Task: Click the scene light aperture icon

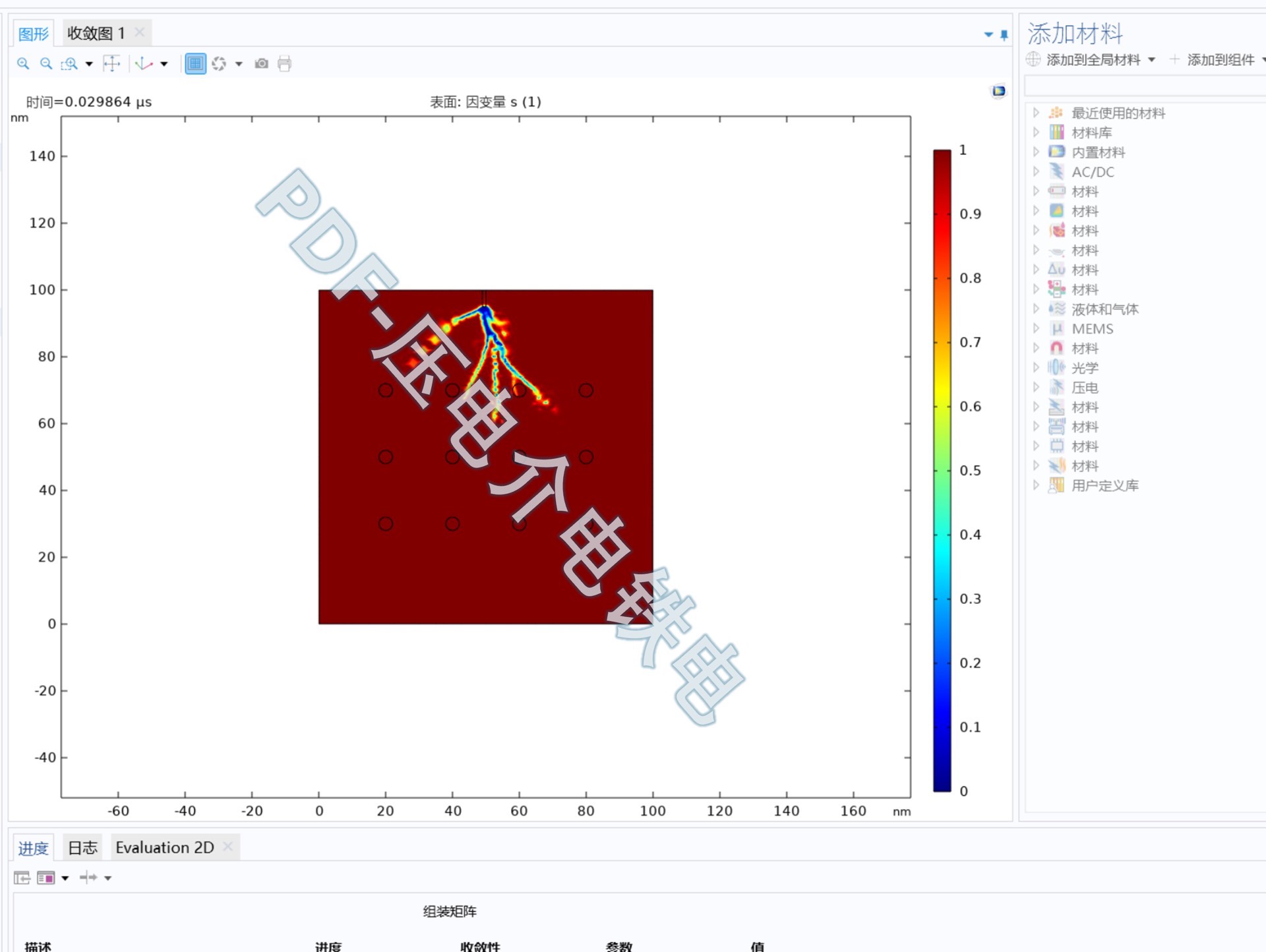Action: [219, 64]
